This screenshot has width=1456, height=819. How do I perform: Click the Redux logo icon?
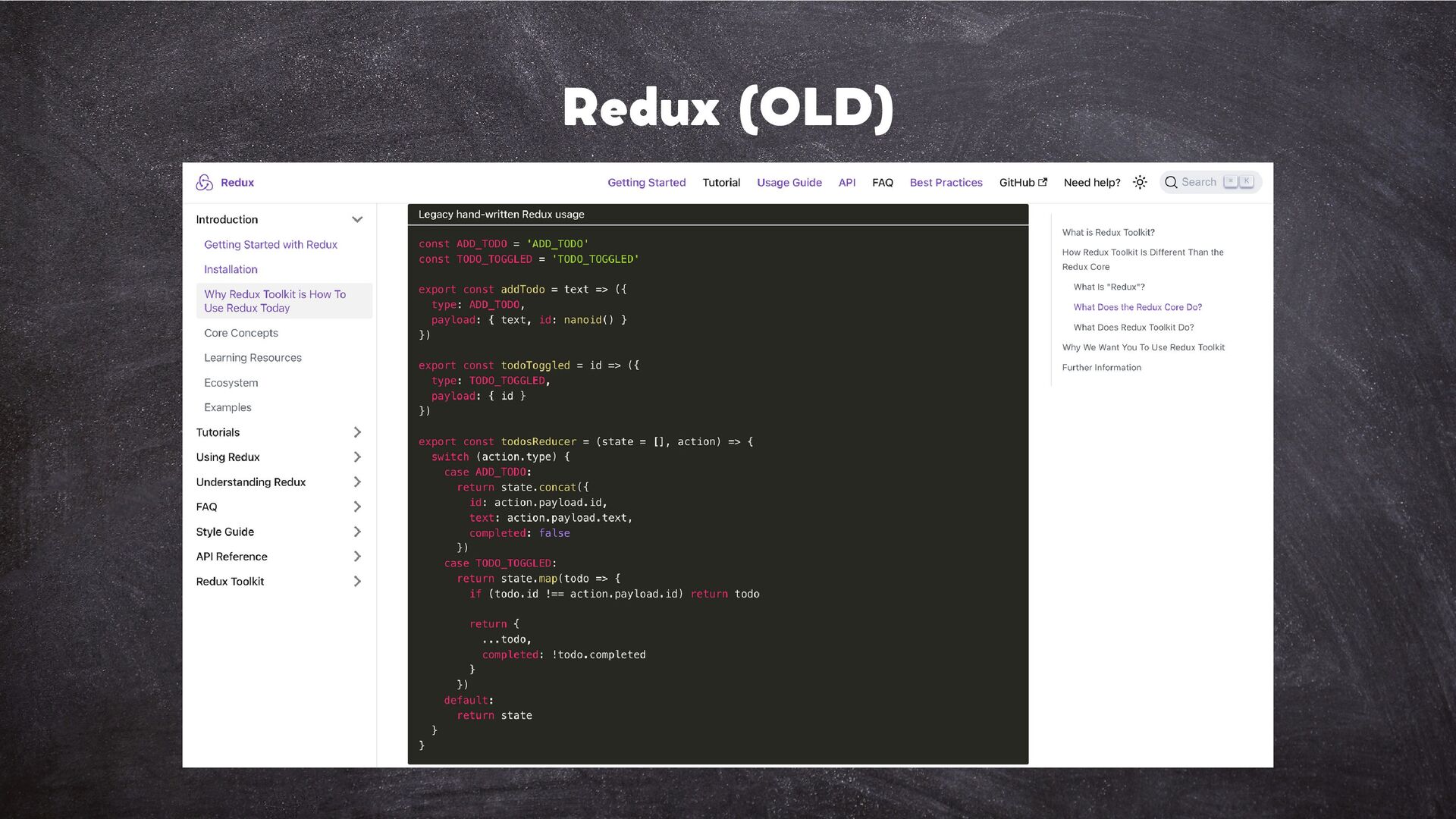point(204,182)
